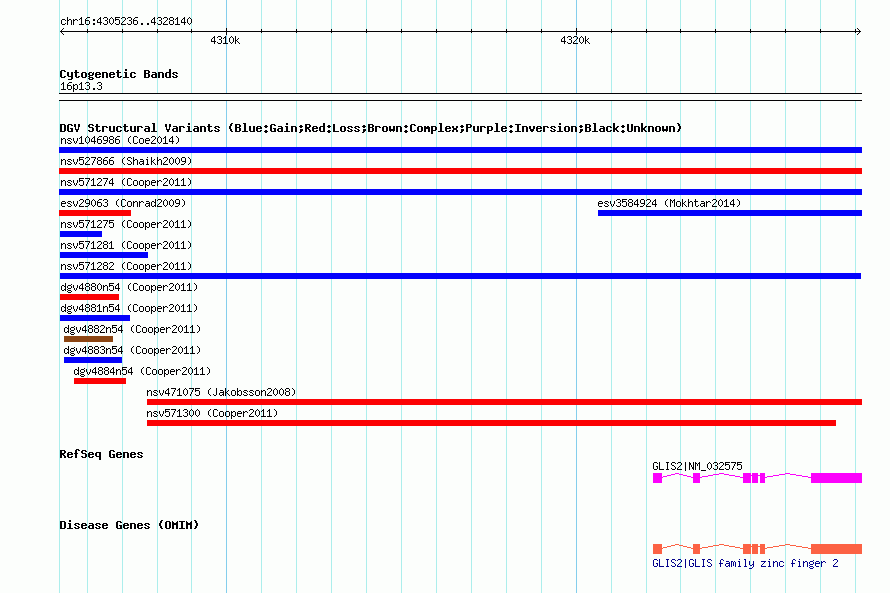Click the nsv571281 (Cooper2011) label

coord(126,245)
